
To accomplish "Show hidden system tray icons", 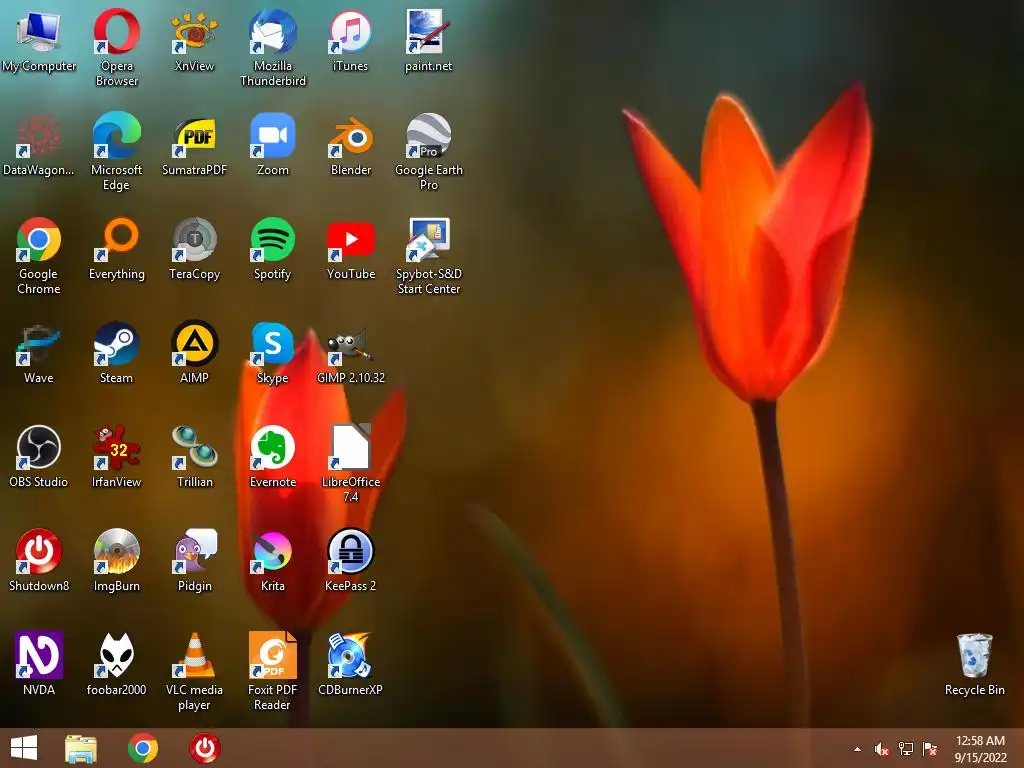I will (x=857, y=750).
